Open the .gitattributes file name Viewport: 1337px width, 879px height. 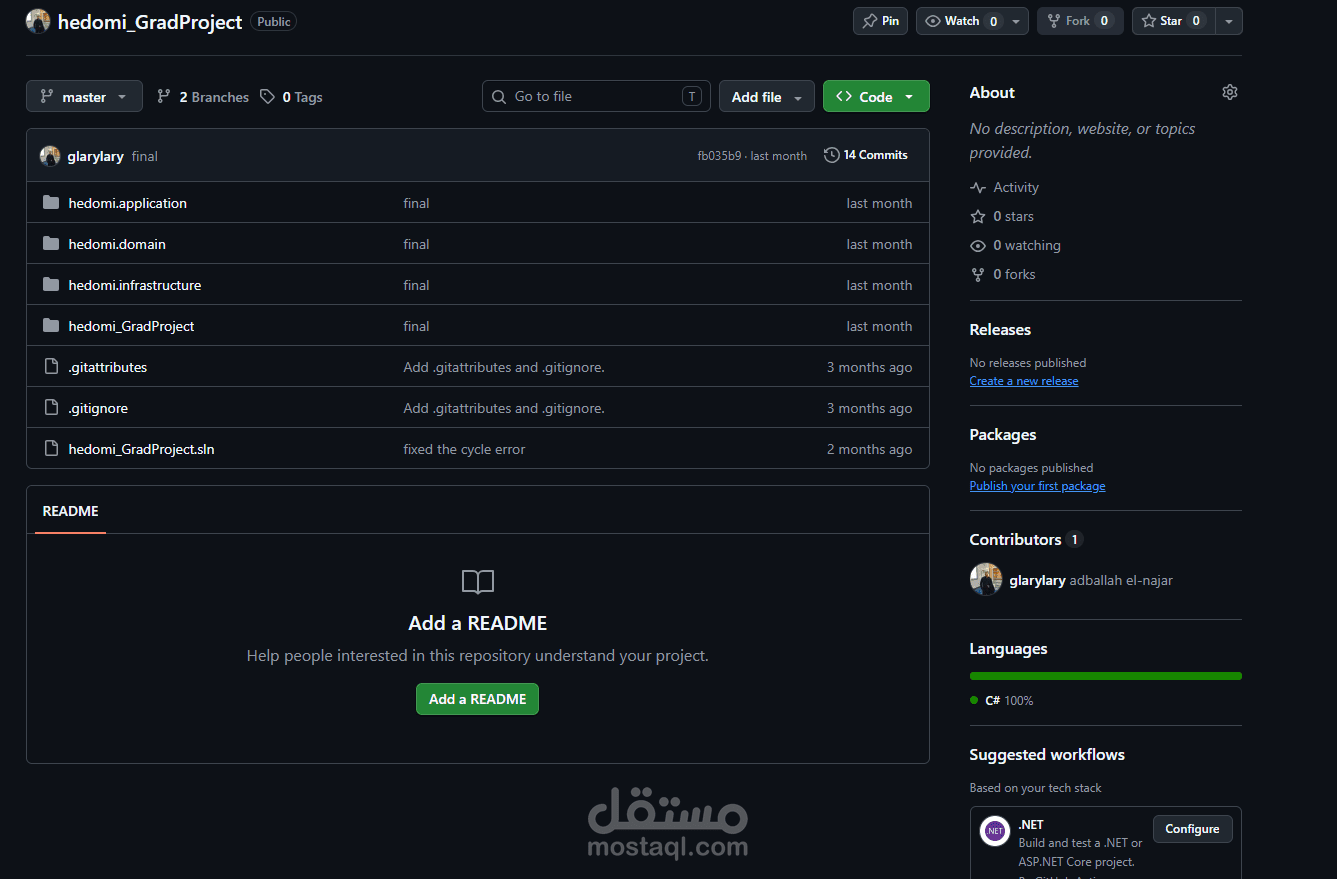(108, 367)
